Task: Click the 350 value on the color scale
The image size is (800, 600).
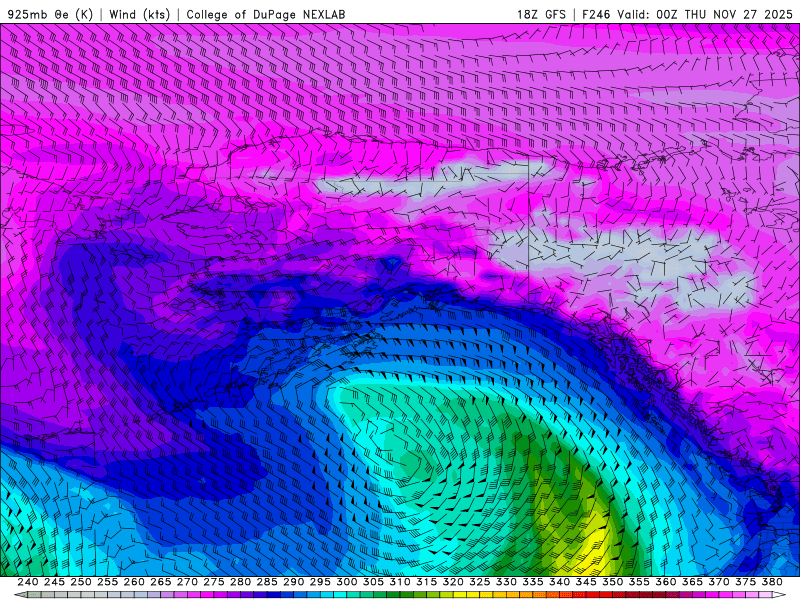Action: click(x=612, y=582)
